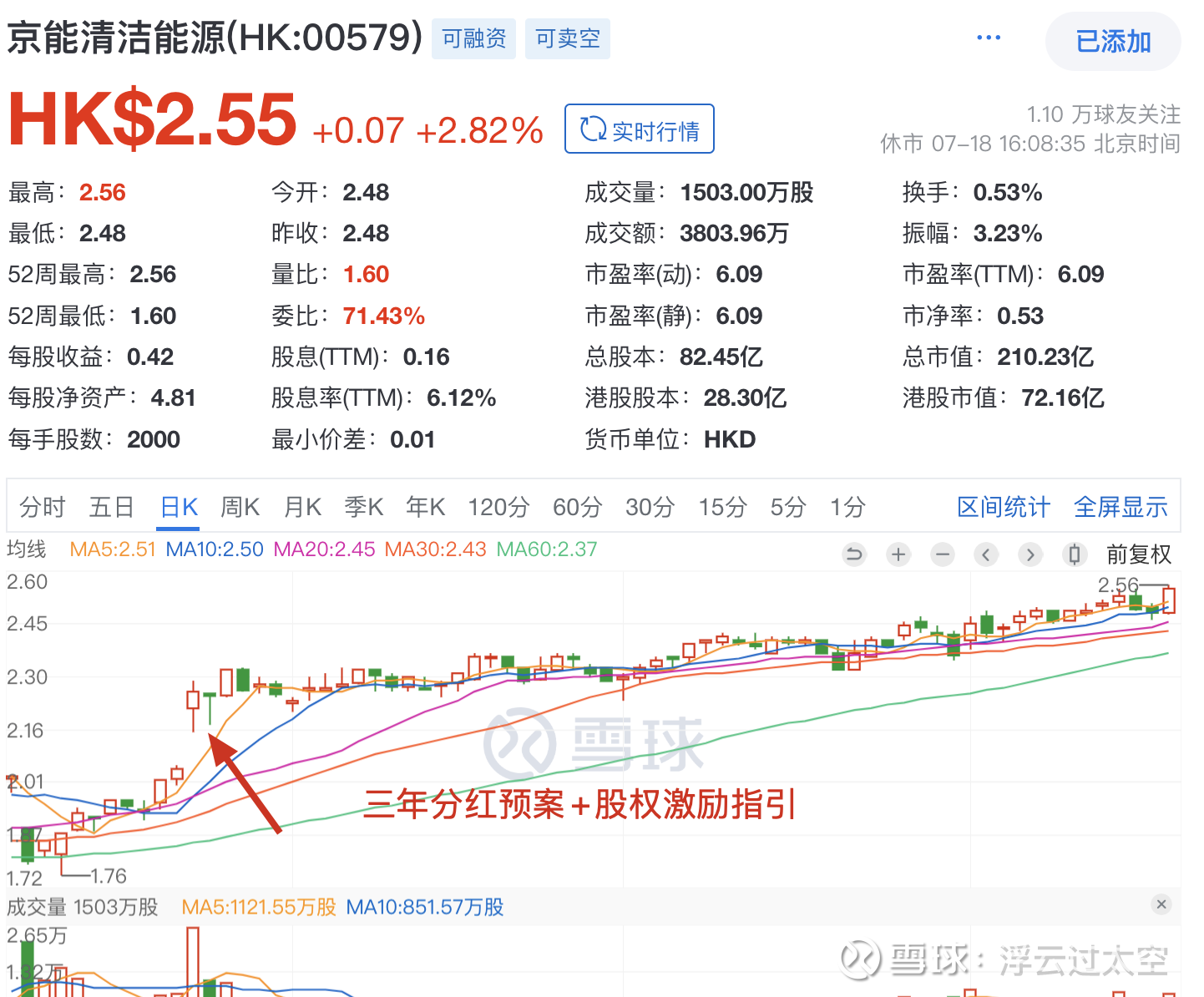
Task: Click the stock title 京能清洁能源(HK:00579)
Action: 215,38
